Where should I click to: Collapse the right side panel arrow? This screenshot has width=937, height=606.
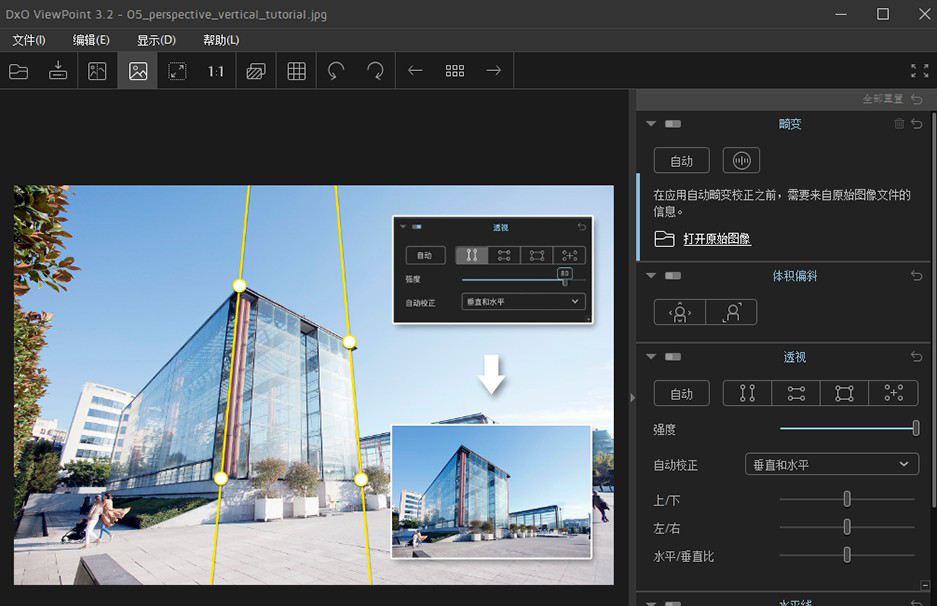[x=632, y=397]
